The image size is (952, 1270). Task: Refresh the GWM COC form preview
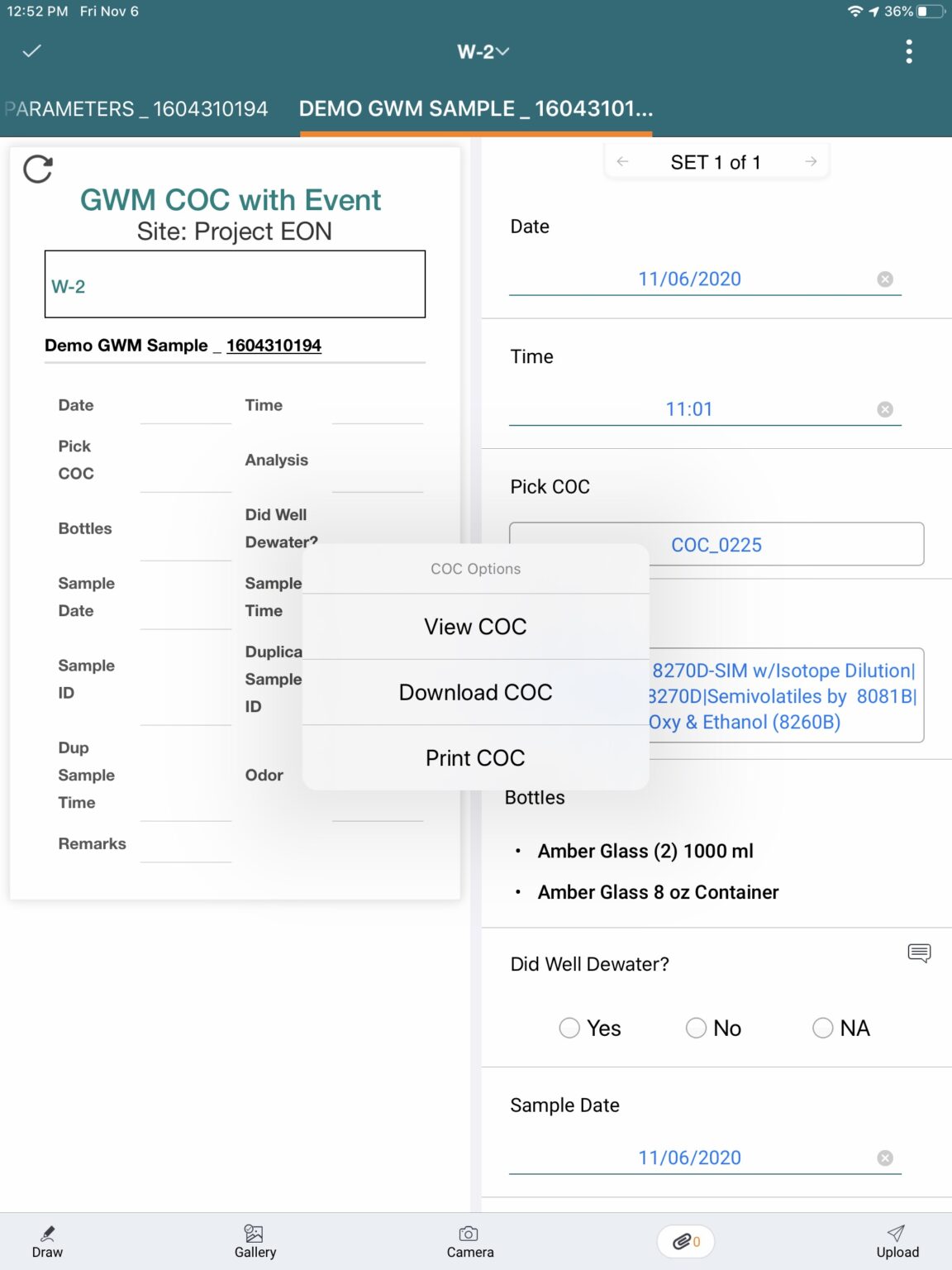38,169
